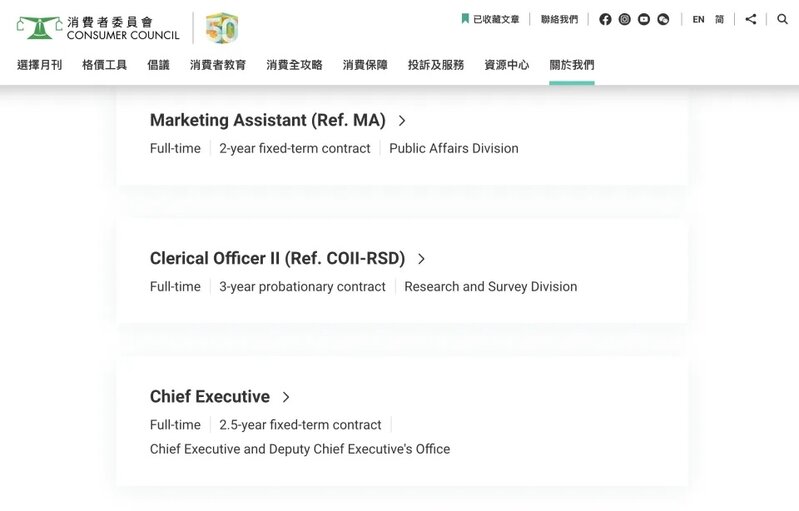The image size is (799, 511).
Task: Open the 投訴及服務 menu
Action: tap(435, 65)
